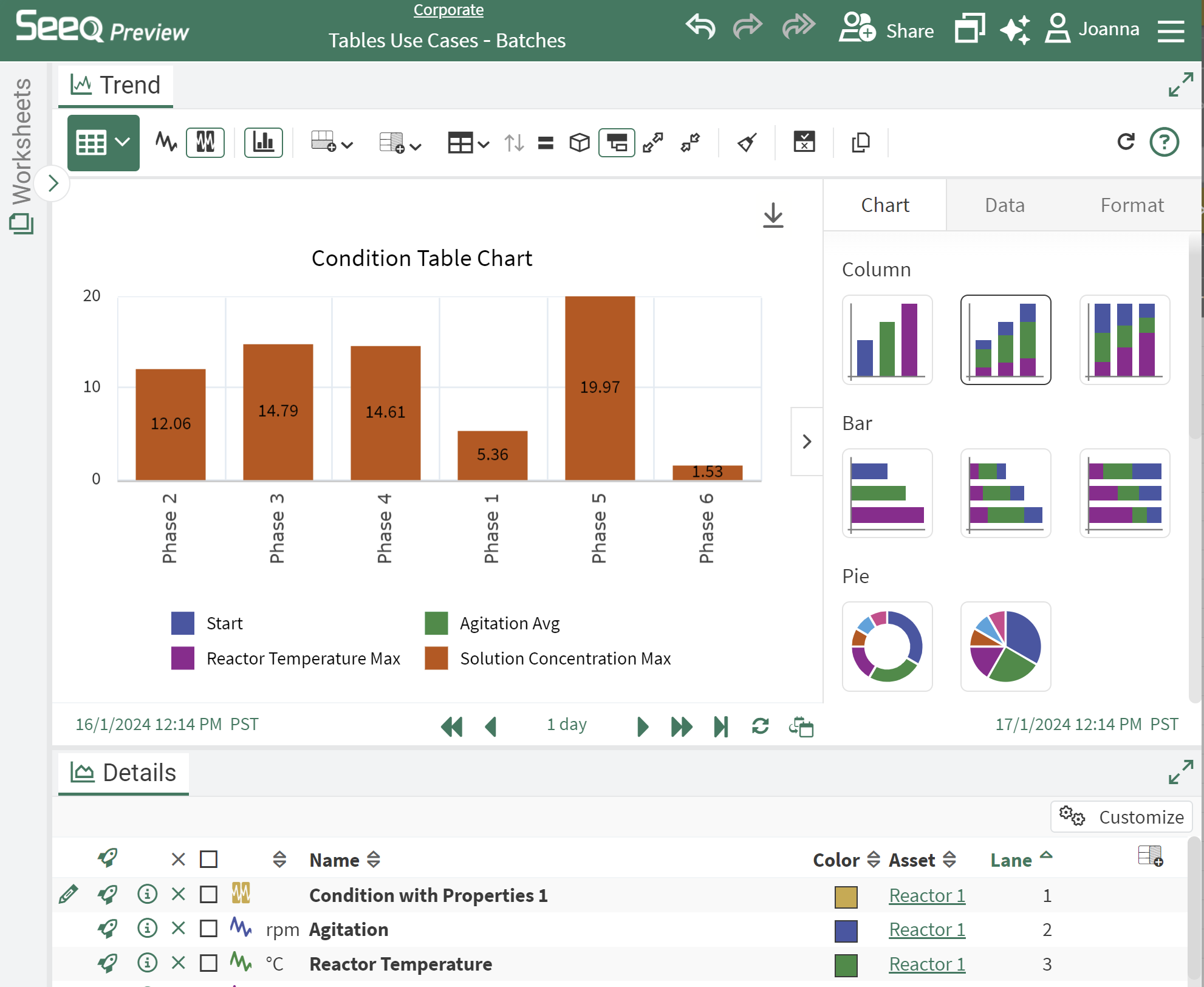Click the equals bars toolbar icon

[546, 143]
